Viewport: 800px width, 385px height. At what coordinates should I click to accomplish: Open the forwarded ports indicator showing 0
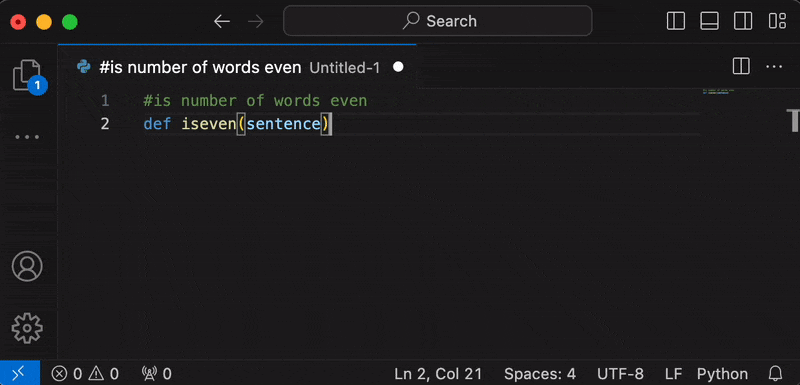pos(156,374)
